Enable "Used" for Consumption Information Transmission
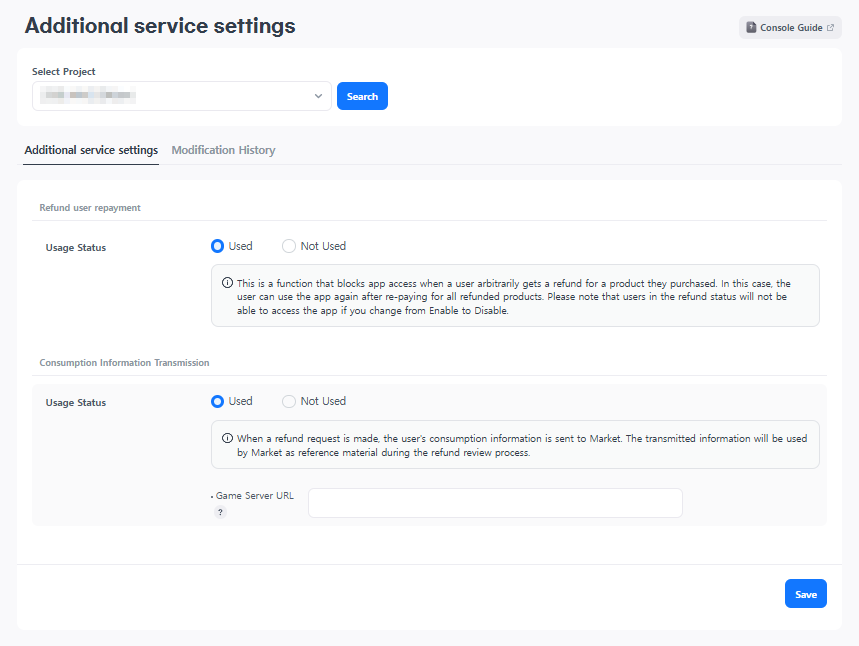This screenshot has height=646, width=859. 218,401
